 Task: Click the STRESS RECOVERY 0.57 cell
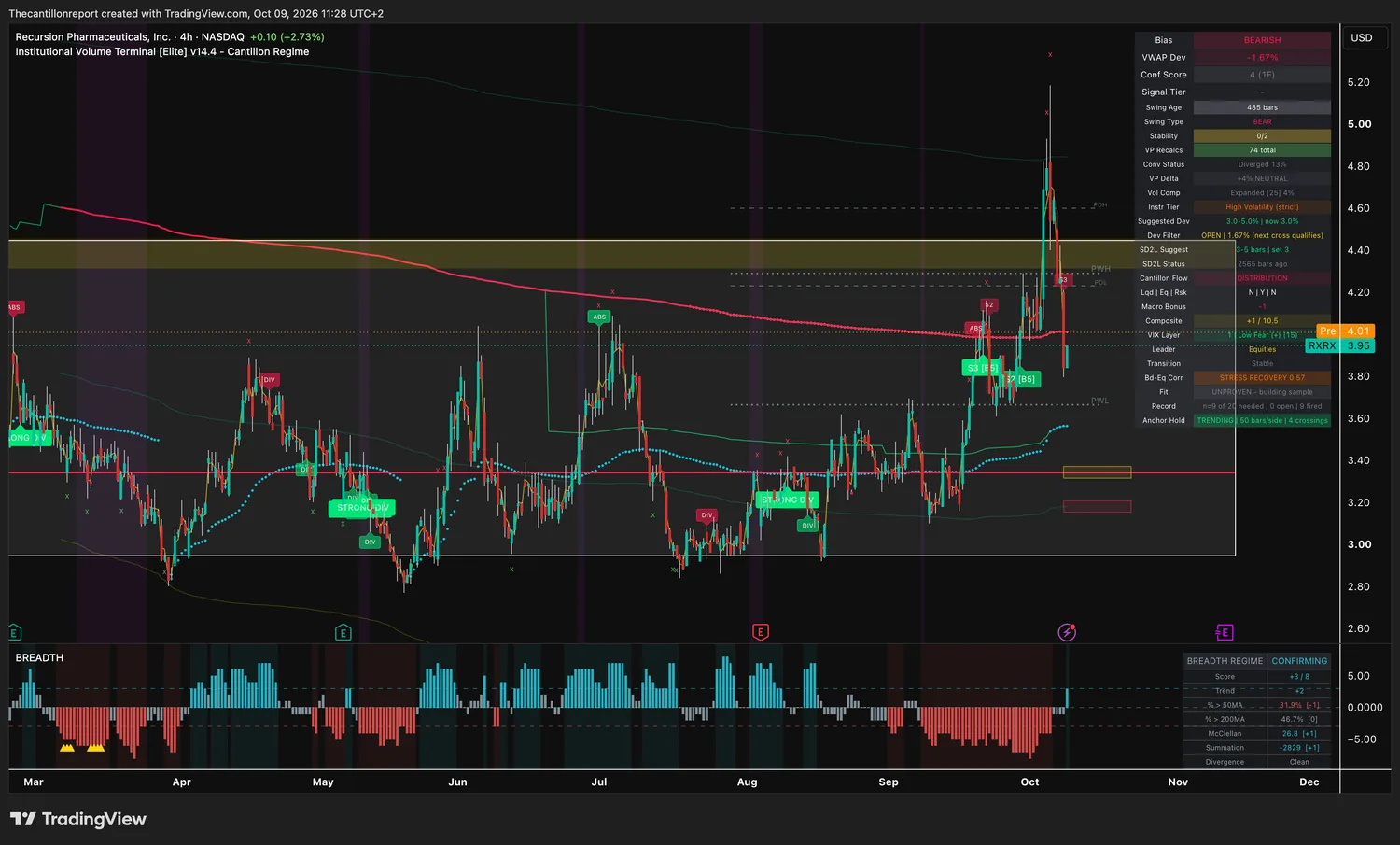click(x=1262, y=377)
